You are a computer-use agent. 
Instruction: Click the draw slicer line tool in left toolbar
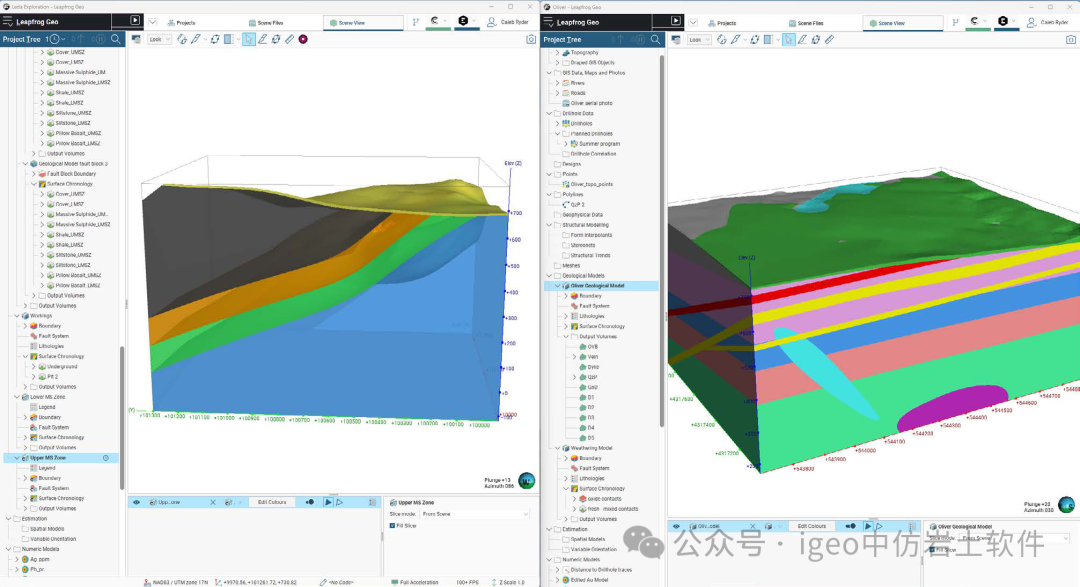tap(262, 39)
